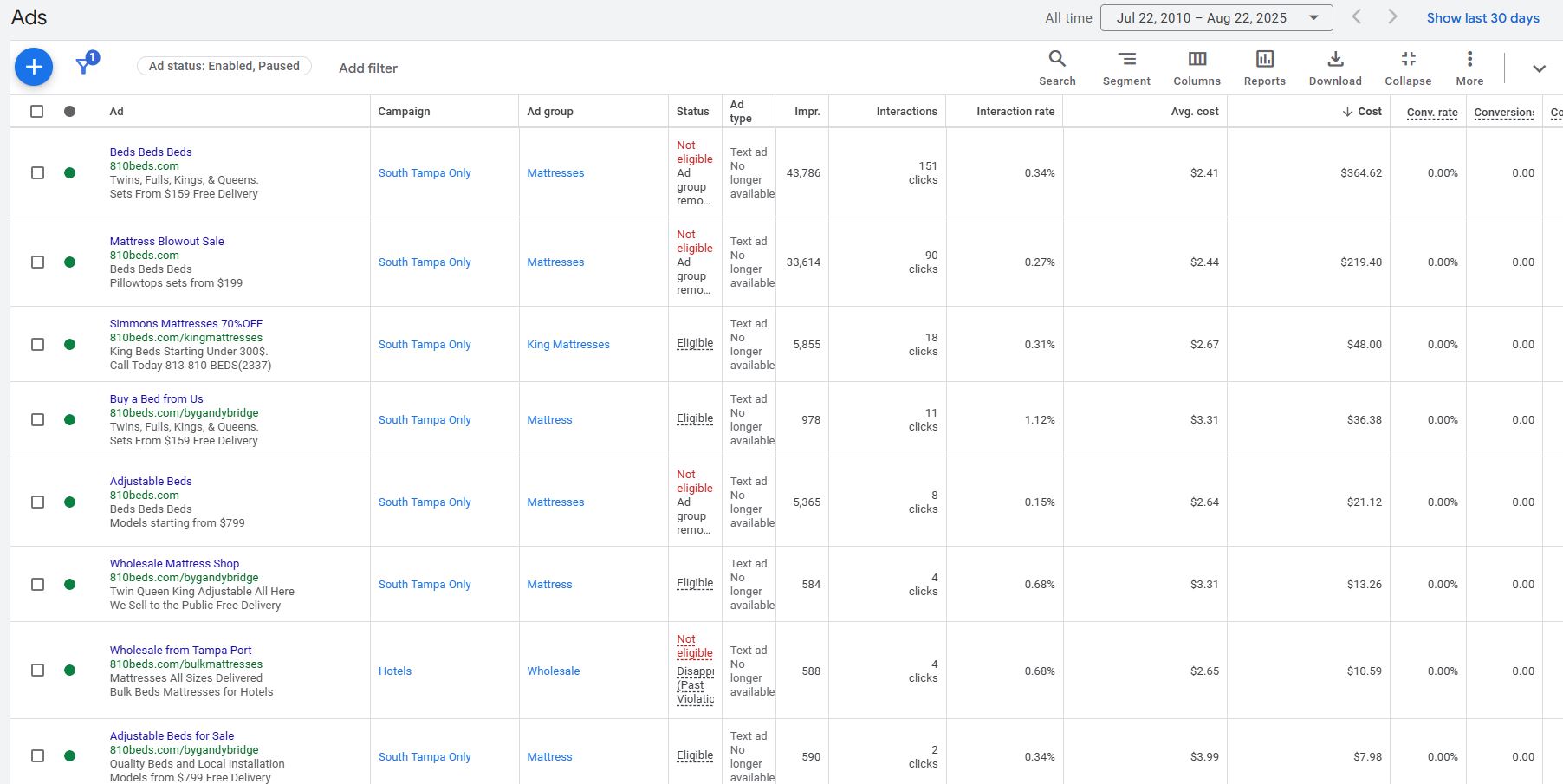Viewport: 1563px width, 784px height.
Task: Open the date range dropdown
Action: tap(1216, 17)
